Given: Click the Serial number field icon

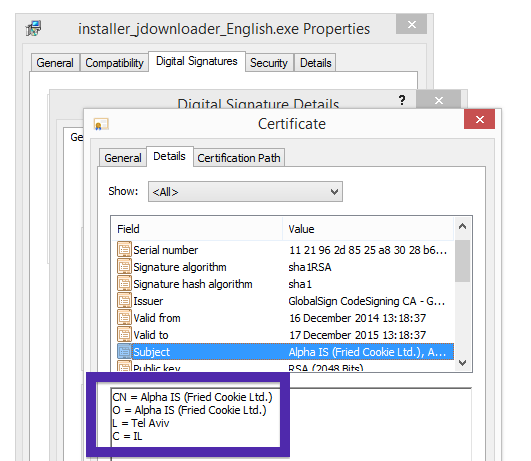Looking at the screenshot, I should click(124, 250).
